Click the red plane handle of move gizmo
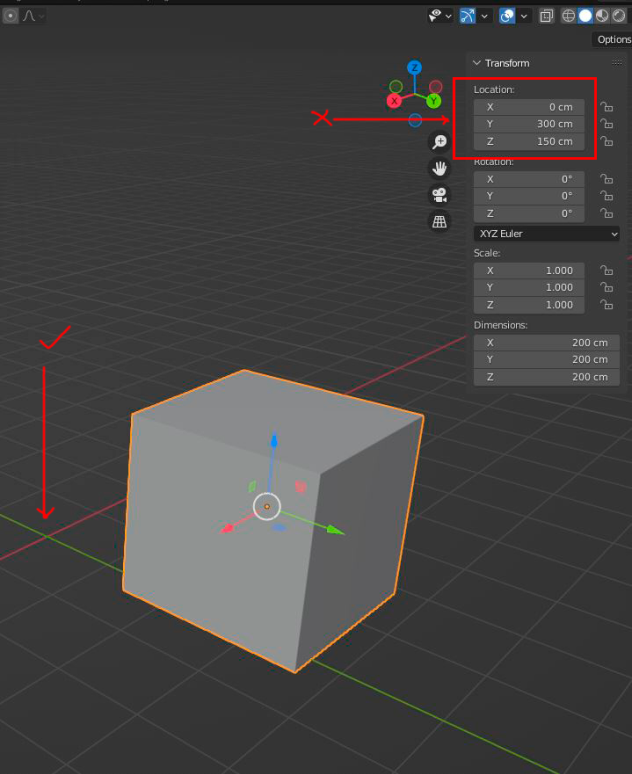Screen dimensions: 632x774 pos(300,487)
